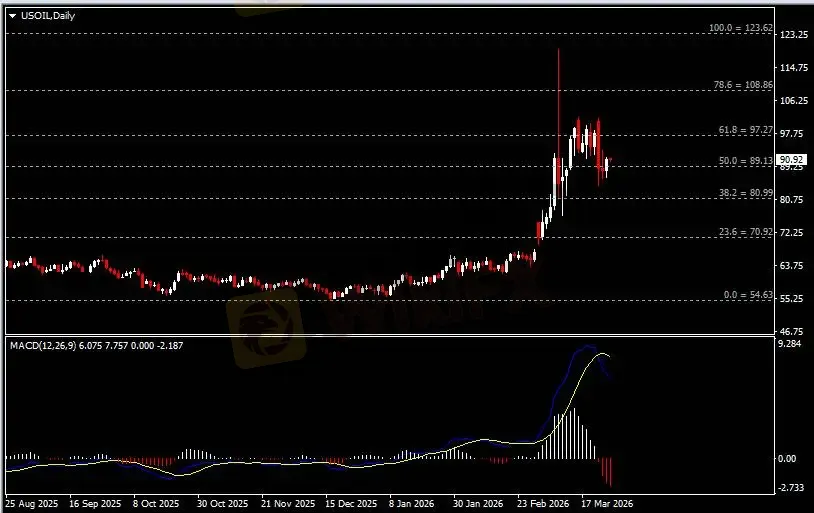The image size is (814, 513).
Task: Click the MACD(12,26,9) indicator label
Action: click(97, 345)
